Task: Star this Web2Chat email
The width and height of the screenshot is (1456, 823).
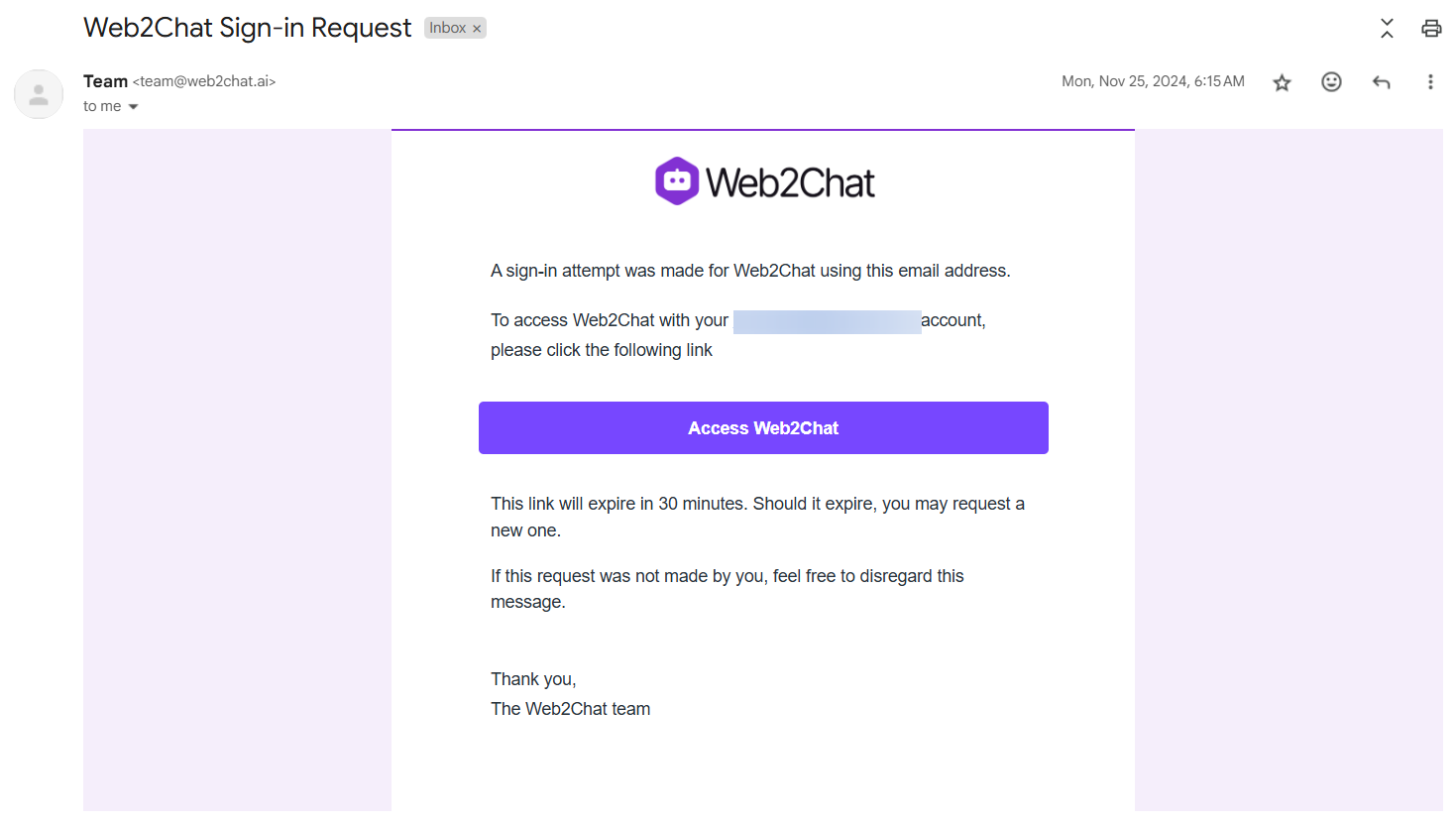Action: pos(1282,82)
